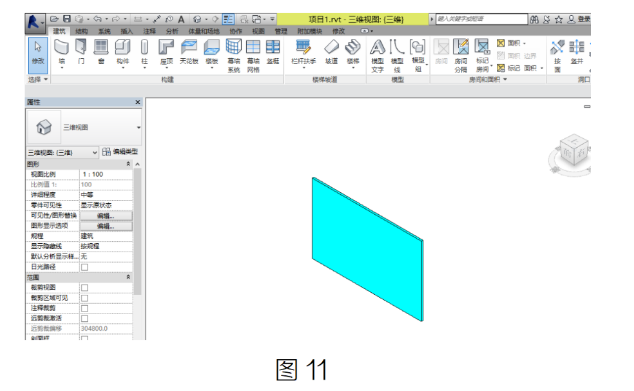Image resolution: width=634 pixels, height=391 pixels.
Task: Switch to the Systems (系统) ribbon tab
Action: [104, 31]
